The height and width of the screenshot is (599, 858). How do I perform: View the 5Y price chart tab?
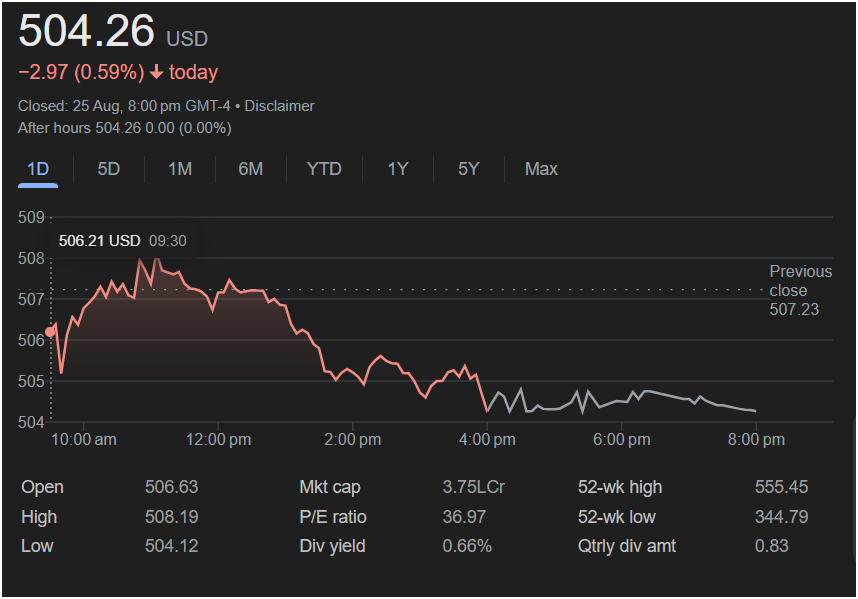pos(469,169)
